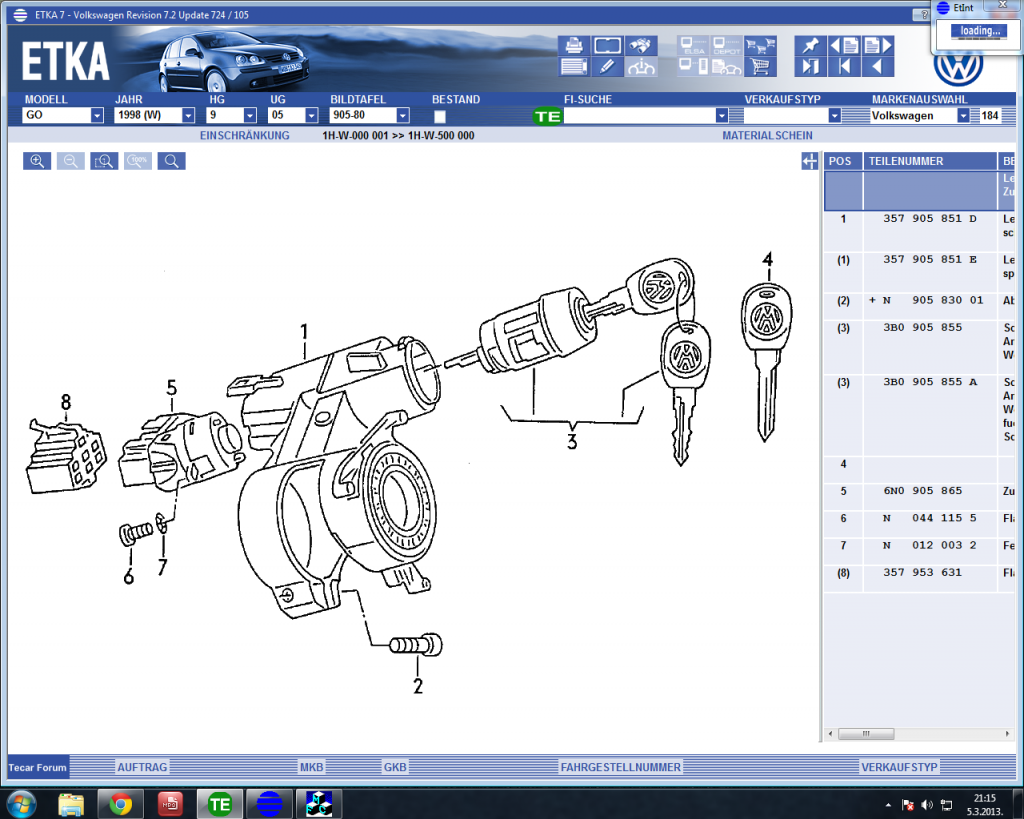The height and width of the screenshot is (819, 1024).
Task: Select part row 357 905 851 E
Action: pyautogui.click(x=920, y=272)
